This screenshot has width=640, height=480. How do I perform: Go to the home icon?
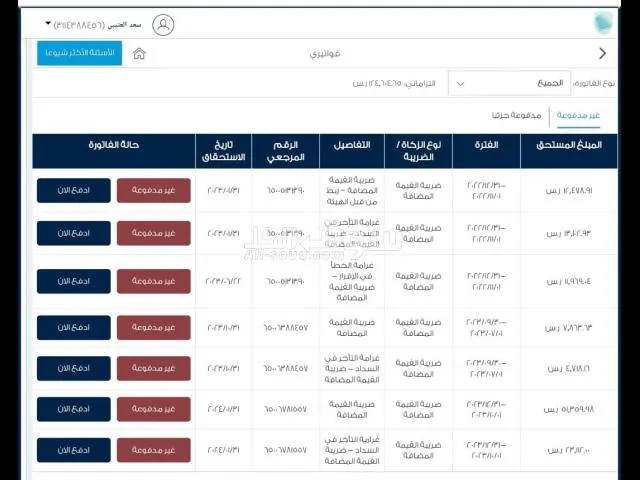(139, 53)
